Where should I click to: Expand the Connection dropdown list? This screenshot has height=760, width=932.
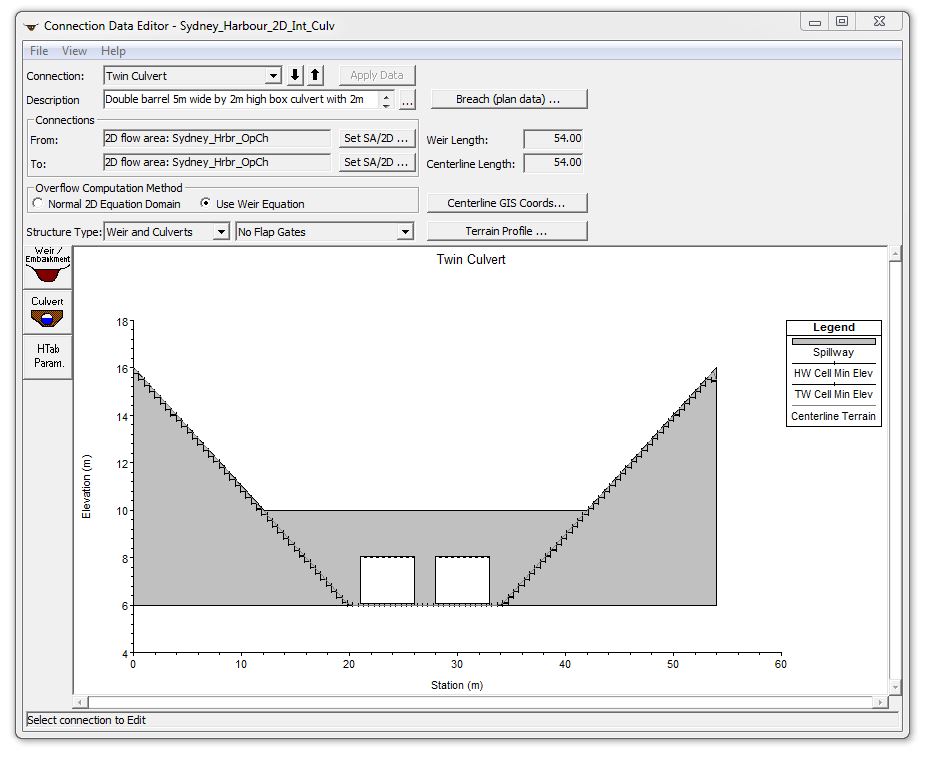[273, 76]
